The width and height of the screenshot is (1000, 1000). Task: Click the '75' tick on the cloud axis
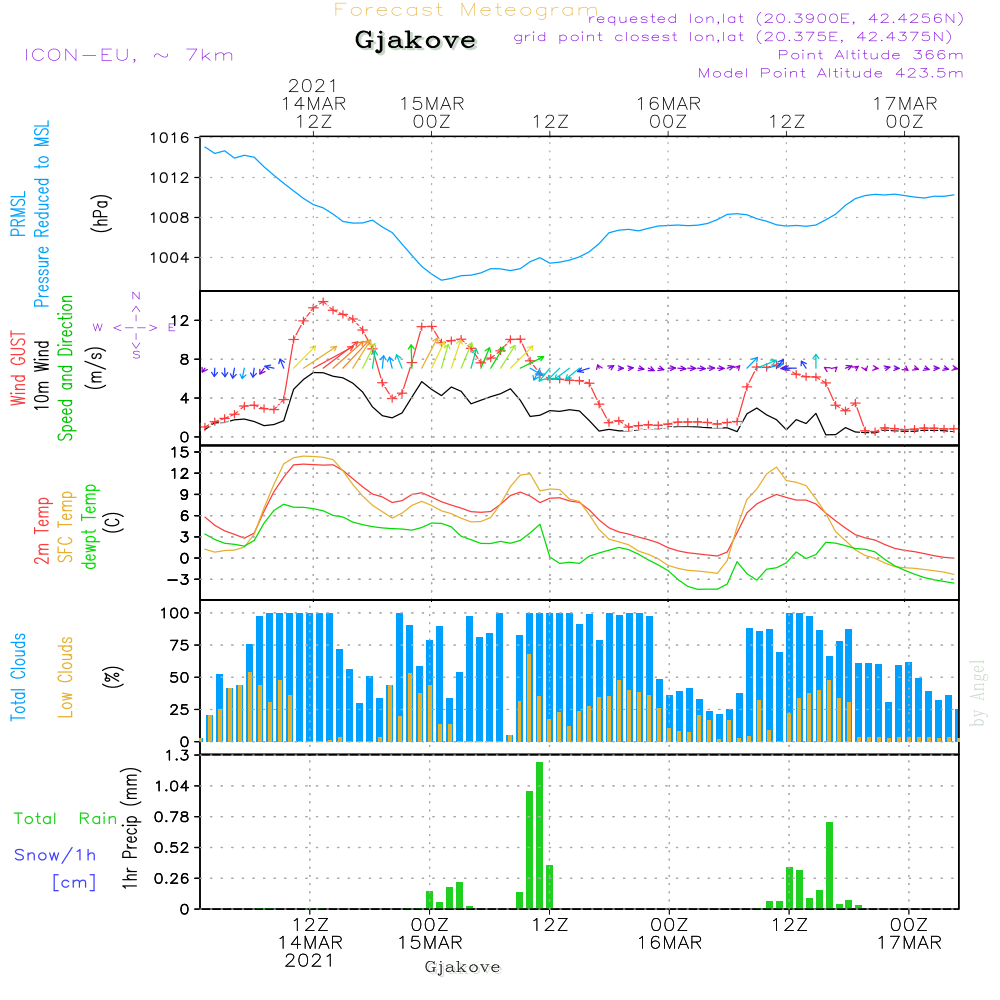tap(180, 645)
